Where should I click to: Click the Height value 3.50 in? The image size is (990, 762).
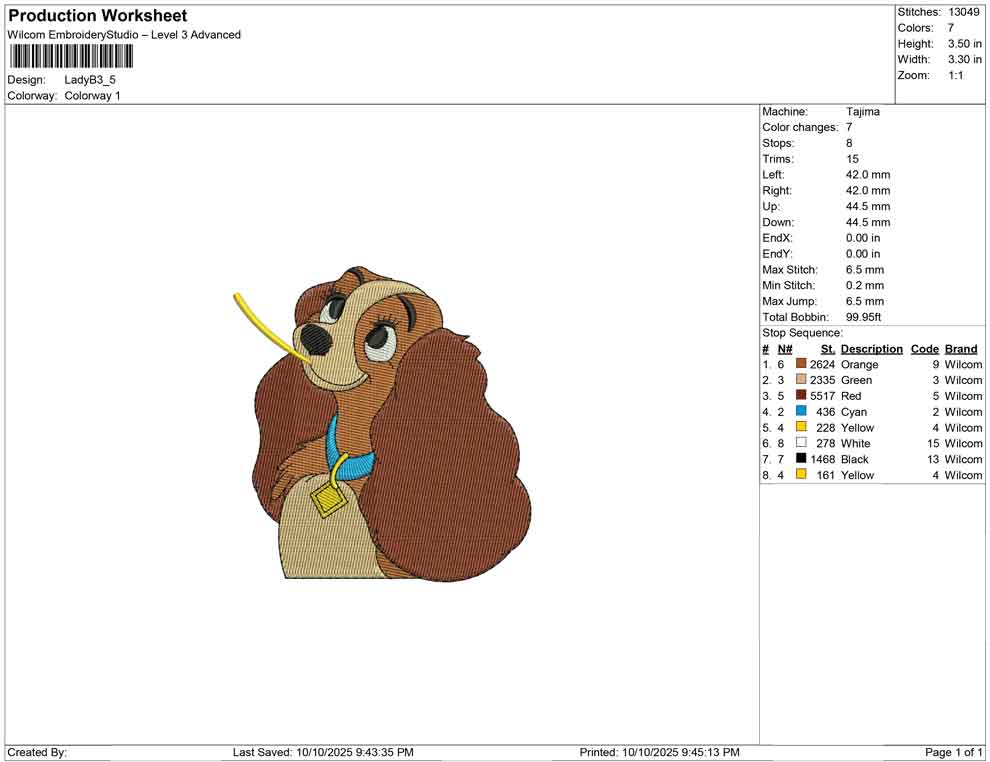click(964, 44)
